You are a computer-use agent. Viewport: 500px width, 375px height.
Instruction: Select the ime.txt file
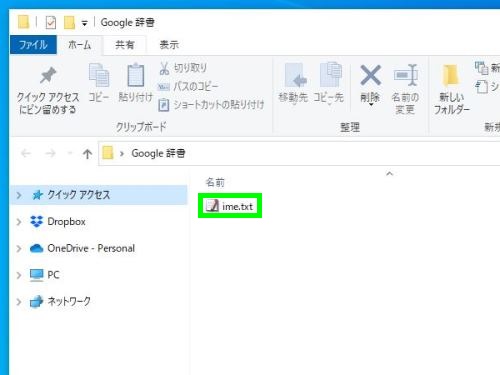click(x=230, y=206)
